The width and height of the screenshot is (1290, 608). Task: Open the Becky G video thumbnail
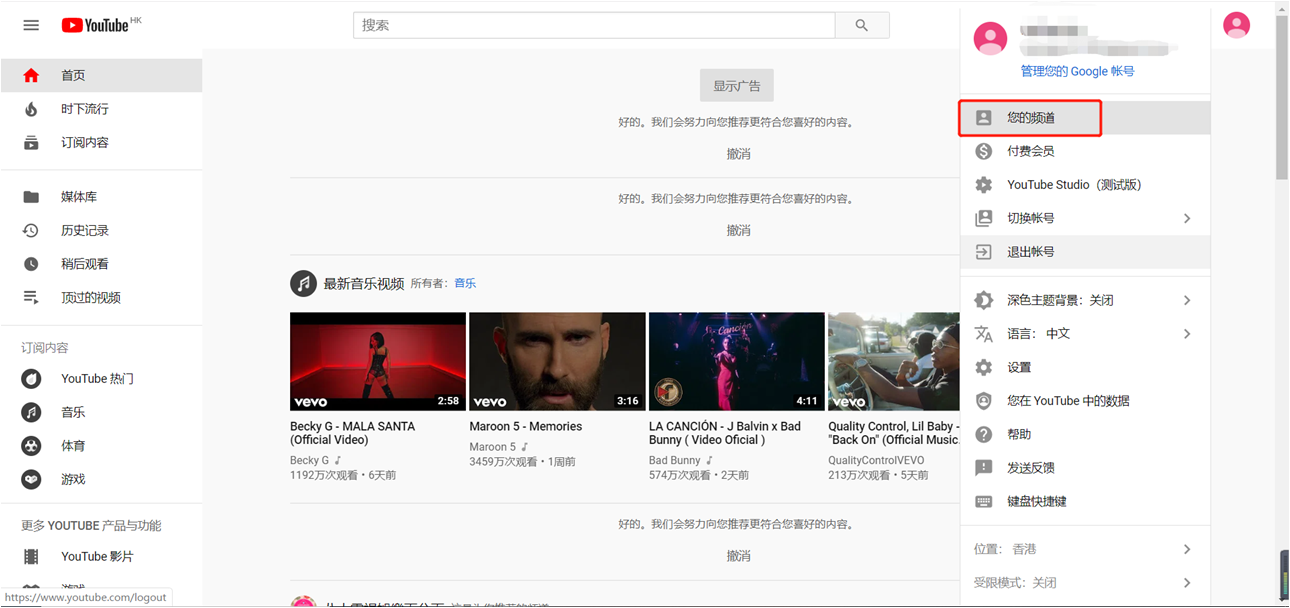(x=378, y=362)
